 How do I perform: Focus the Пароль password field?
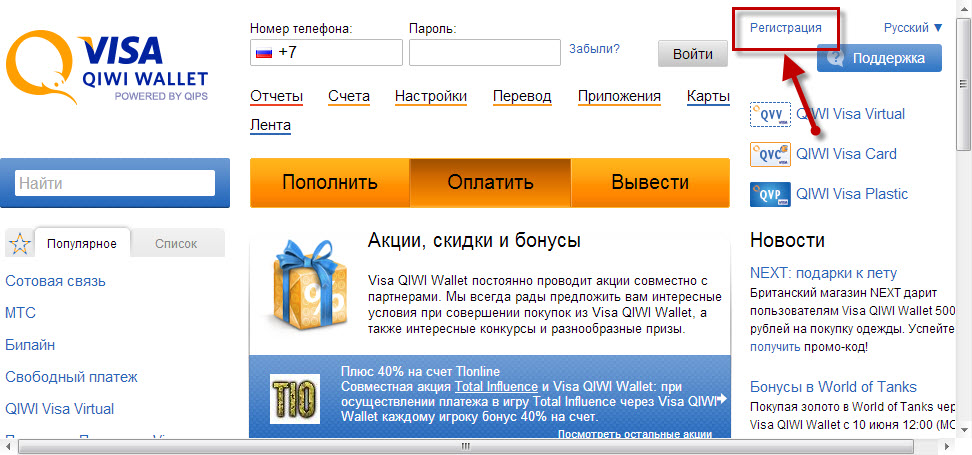(x=485, y=53)
